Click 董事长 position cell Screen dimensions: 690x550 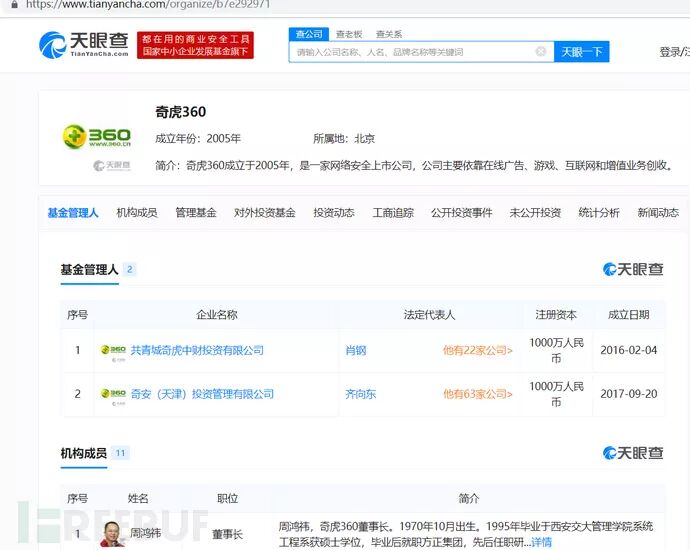[227, 534]
